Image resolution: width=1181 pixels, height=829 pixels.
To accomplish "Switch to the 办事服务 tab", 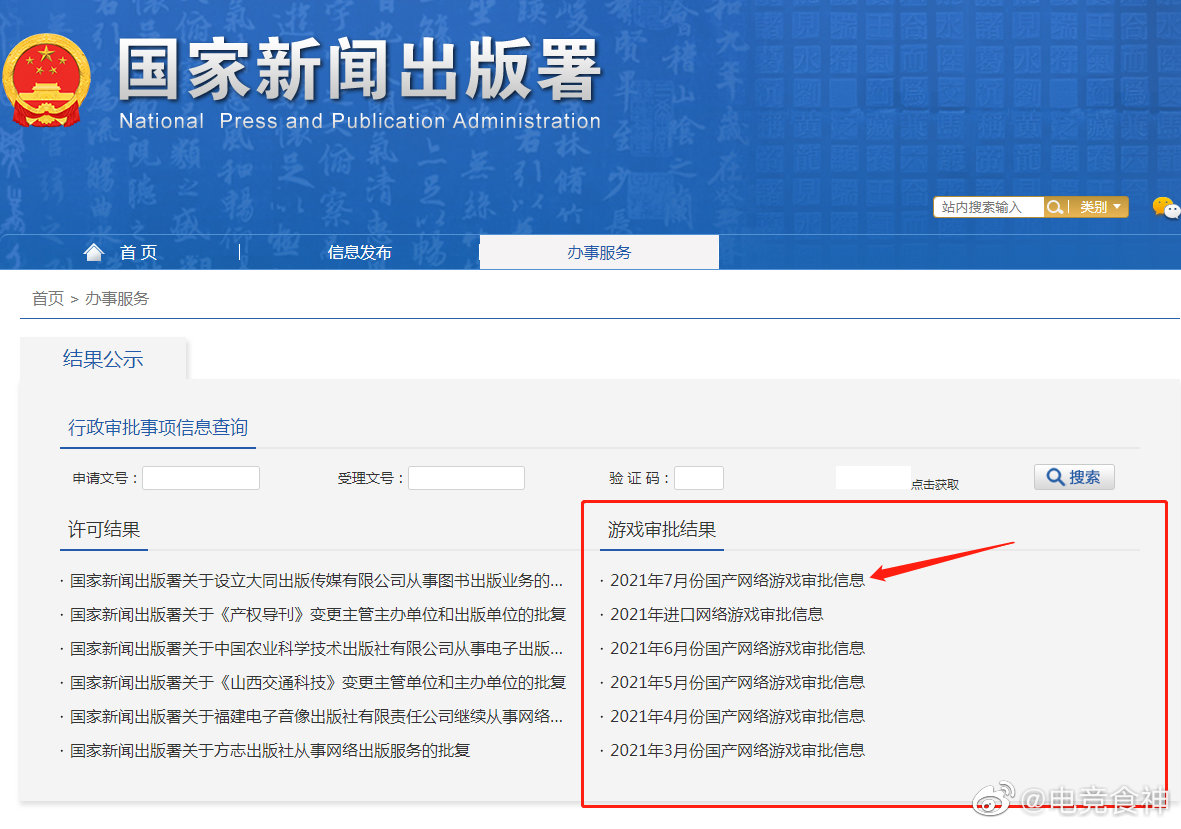I will click(x=598, y=252).
